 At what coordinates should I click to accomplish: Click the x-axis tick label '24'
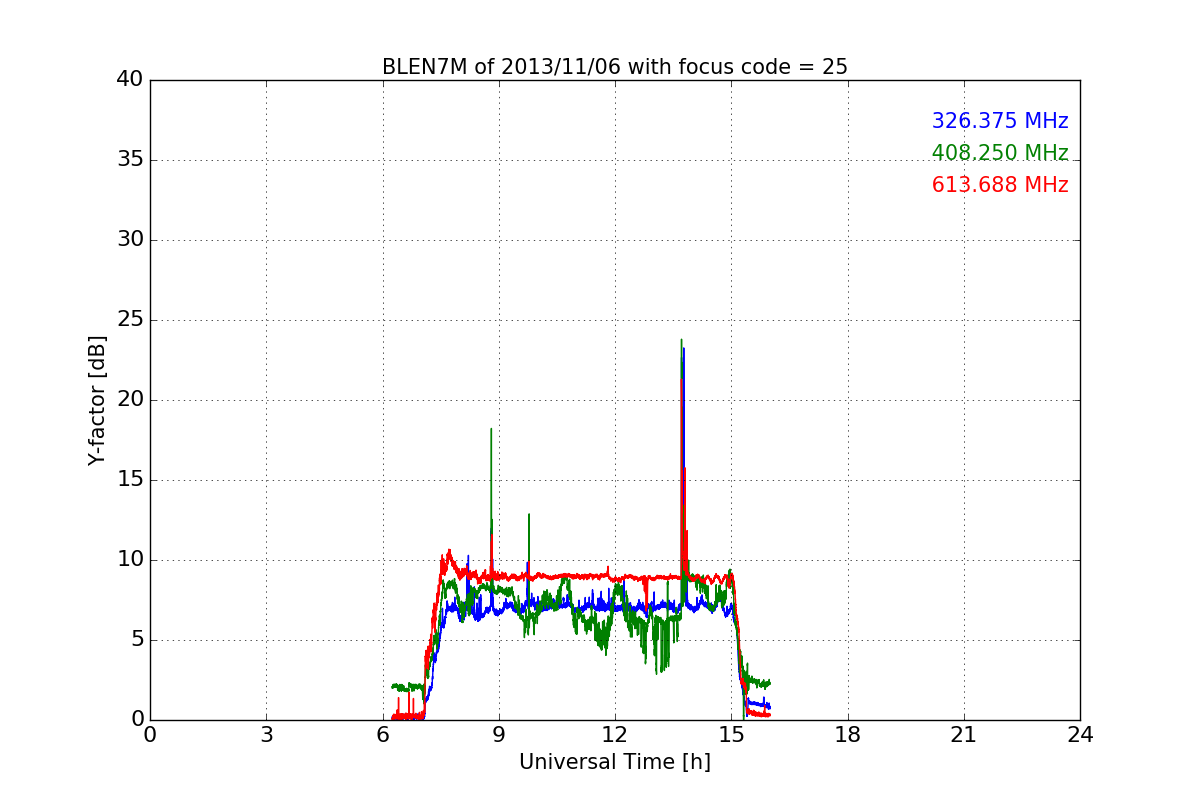[x=1080, y=735]
